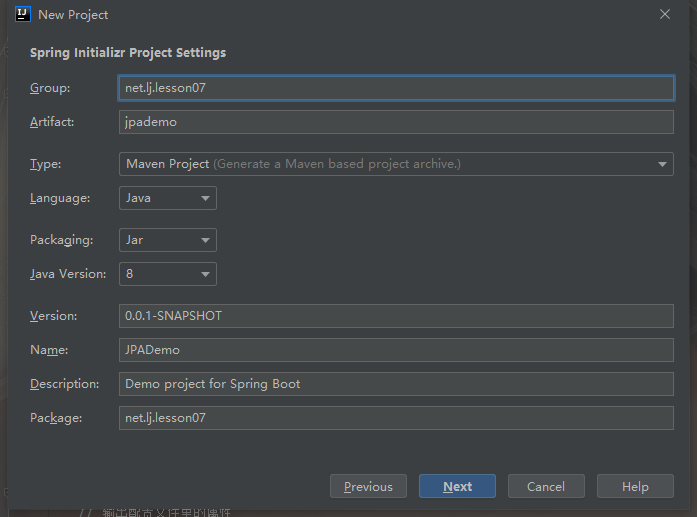Open the Java Version dropdown set to 8
The width and height of the screenshot is (697, 517).
[x=168, y=274]
